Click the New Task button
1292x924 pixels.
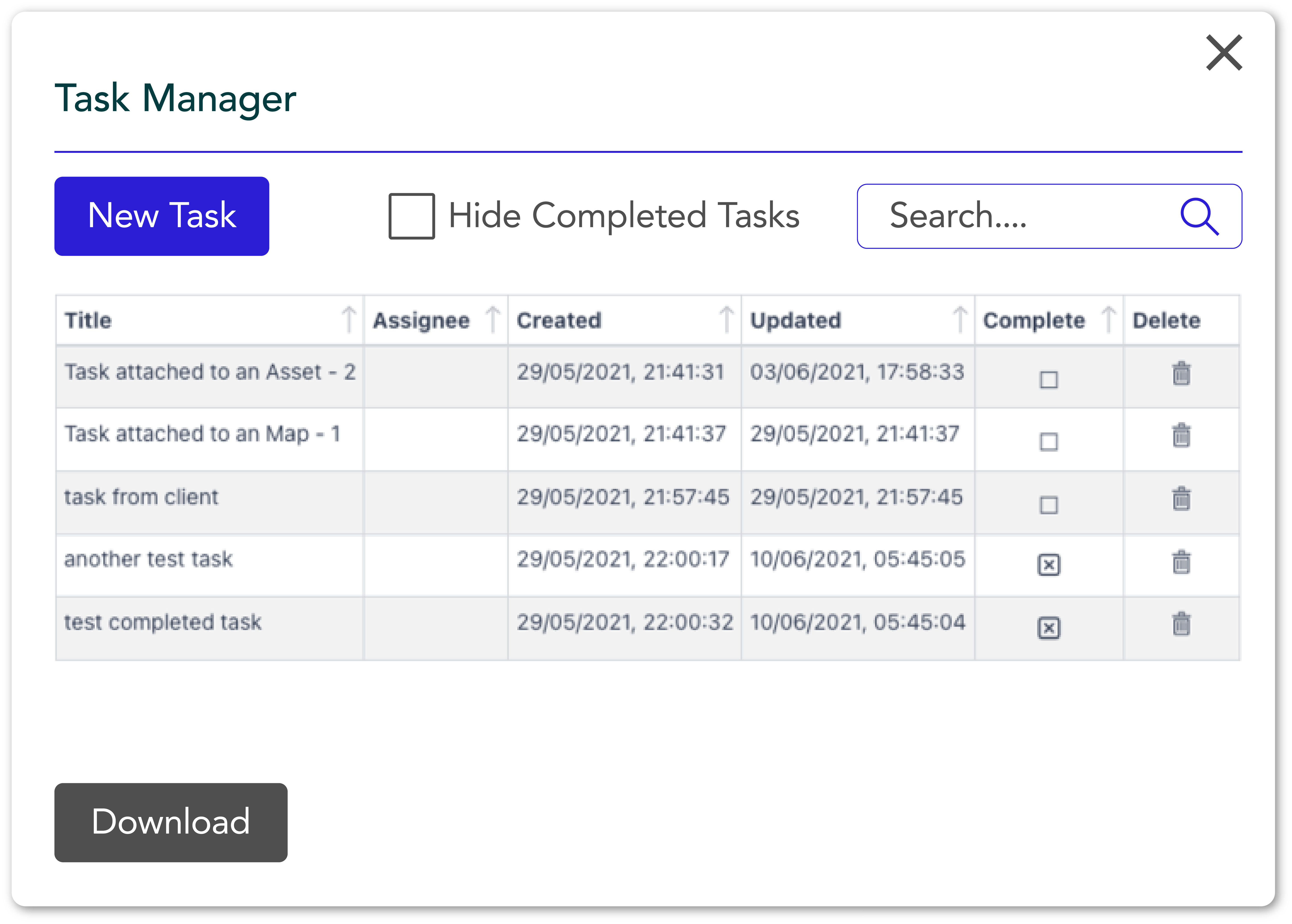point(161,216)
